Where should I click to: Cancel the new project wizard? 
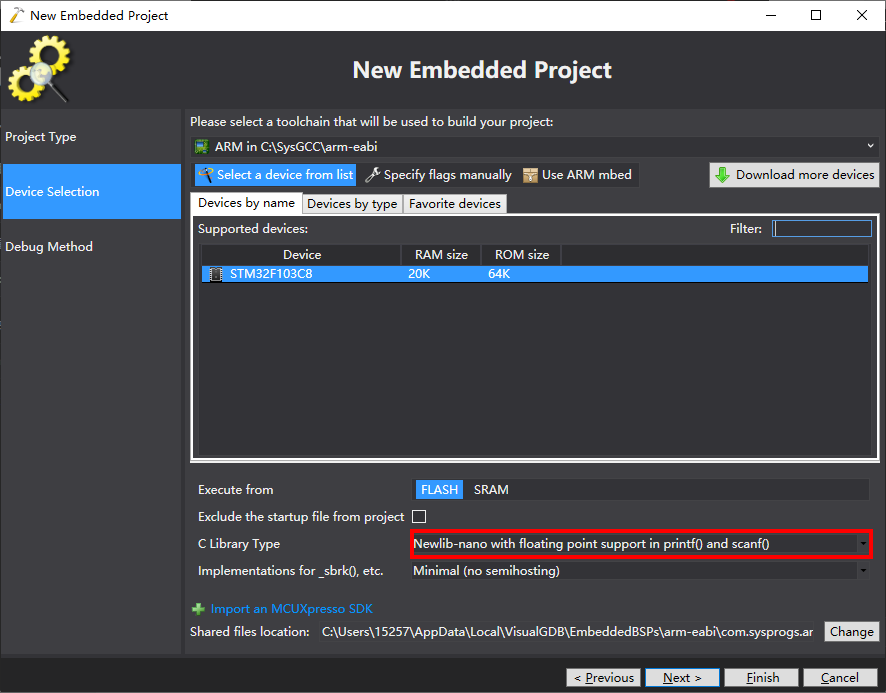(840, 678)
